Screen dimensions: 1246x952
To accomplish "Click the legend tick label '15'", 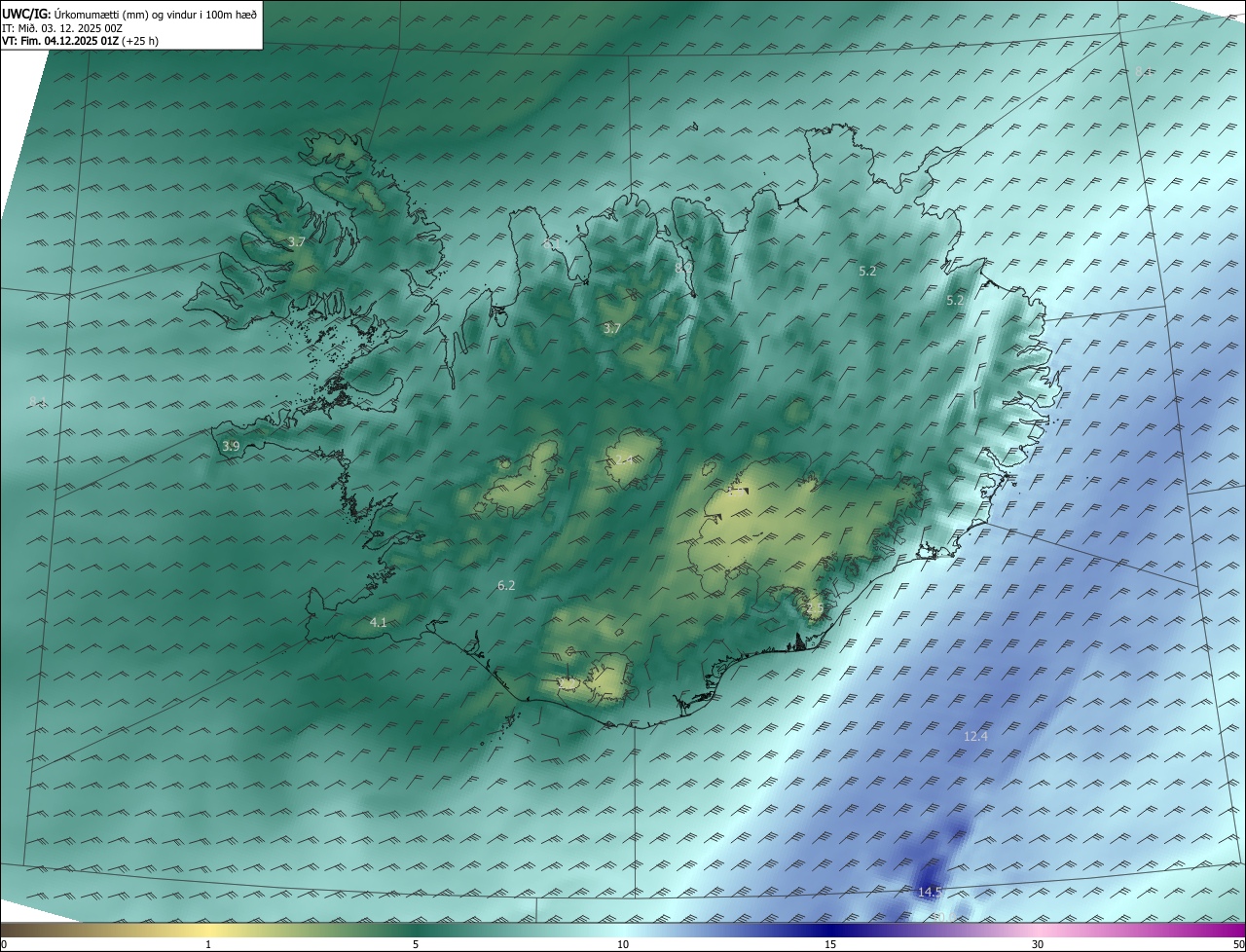I will click(x=830, y=944).
